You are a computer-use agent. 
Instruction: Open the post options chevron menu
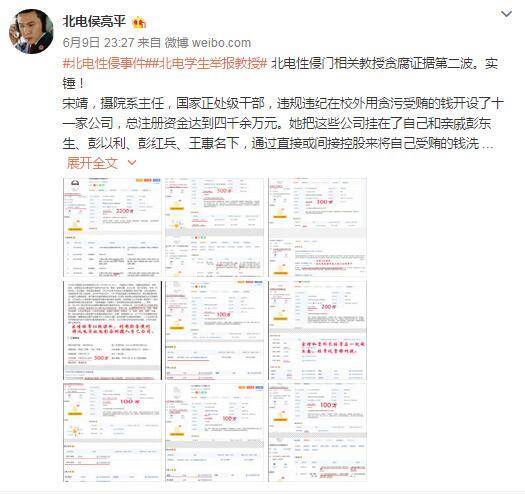tap(506, 14)
